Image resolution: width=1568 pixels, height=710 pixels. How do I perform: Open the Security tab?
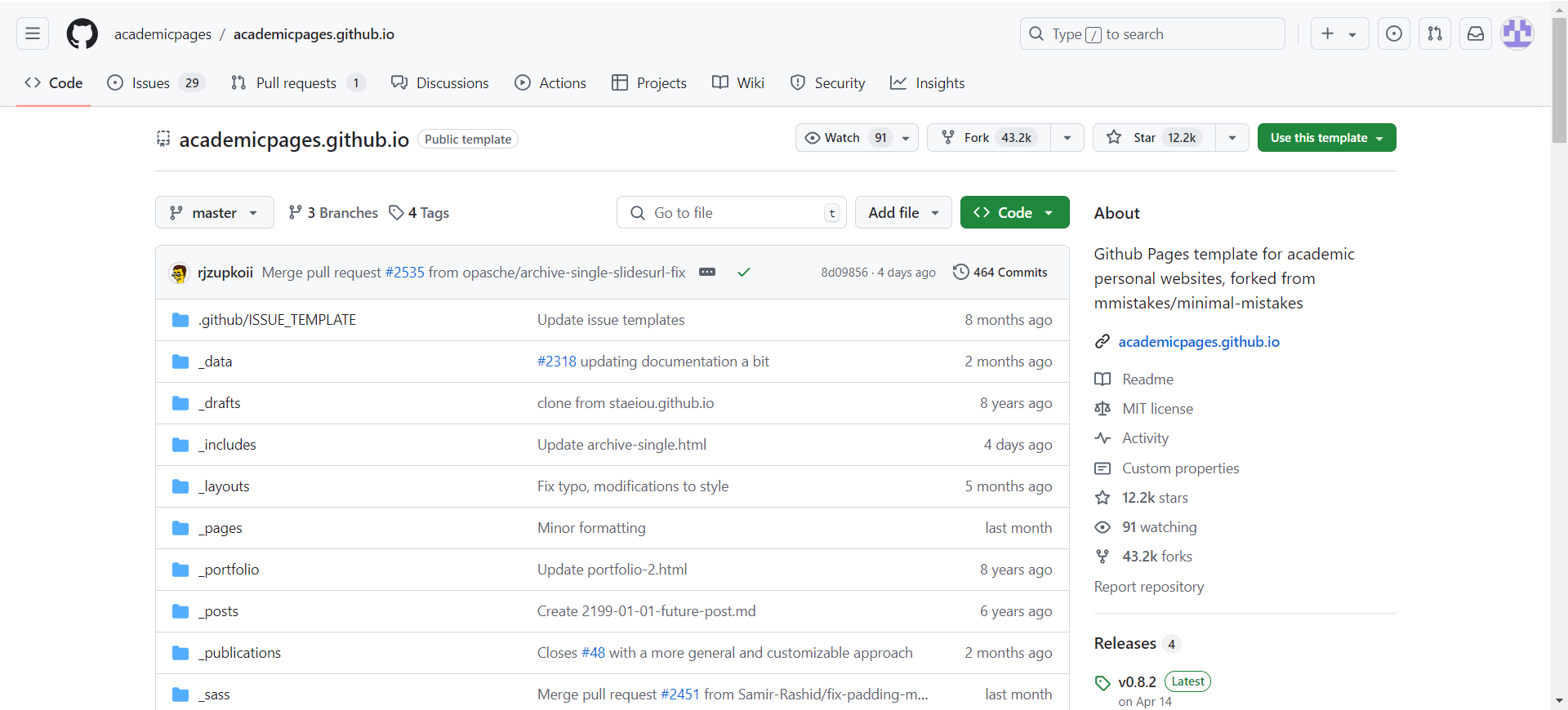tap(827, 82)
